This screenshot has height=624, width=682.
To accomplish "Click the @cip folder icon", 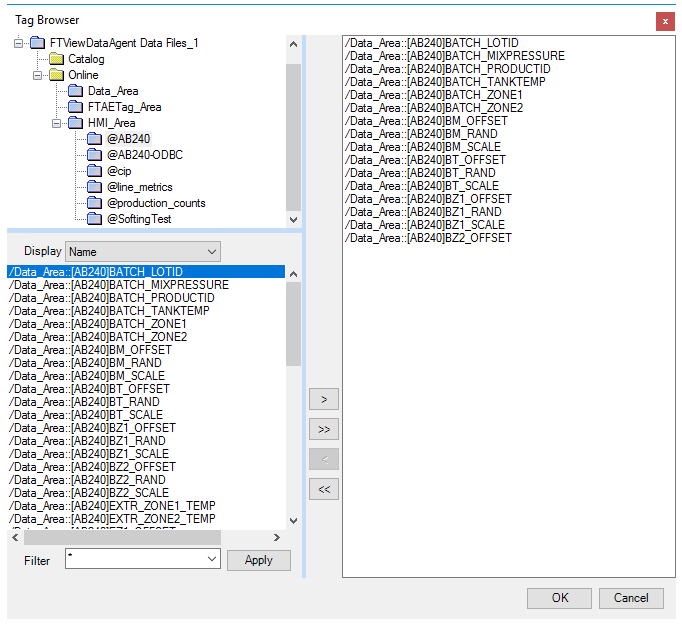I will (x=94, y=171).
